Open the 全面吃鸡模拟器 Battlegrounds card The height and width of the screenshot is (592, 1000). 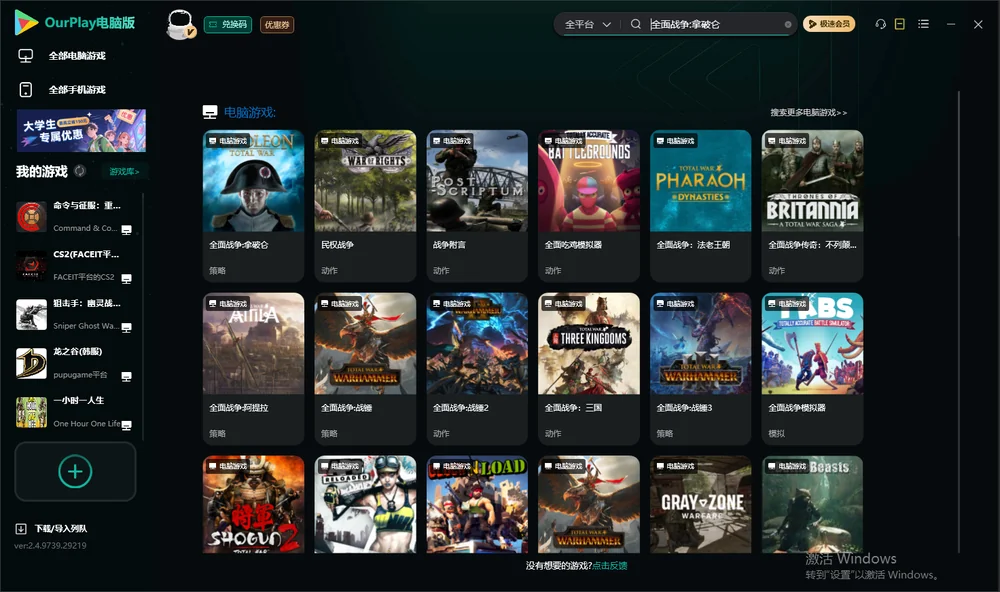tap(589, 206)
